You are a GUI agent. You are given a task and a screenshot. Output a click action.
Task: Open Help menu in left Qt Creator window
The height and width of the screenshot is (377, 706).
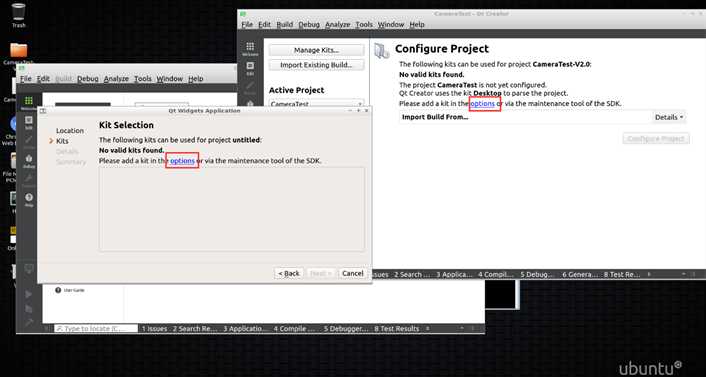[196, 78]
